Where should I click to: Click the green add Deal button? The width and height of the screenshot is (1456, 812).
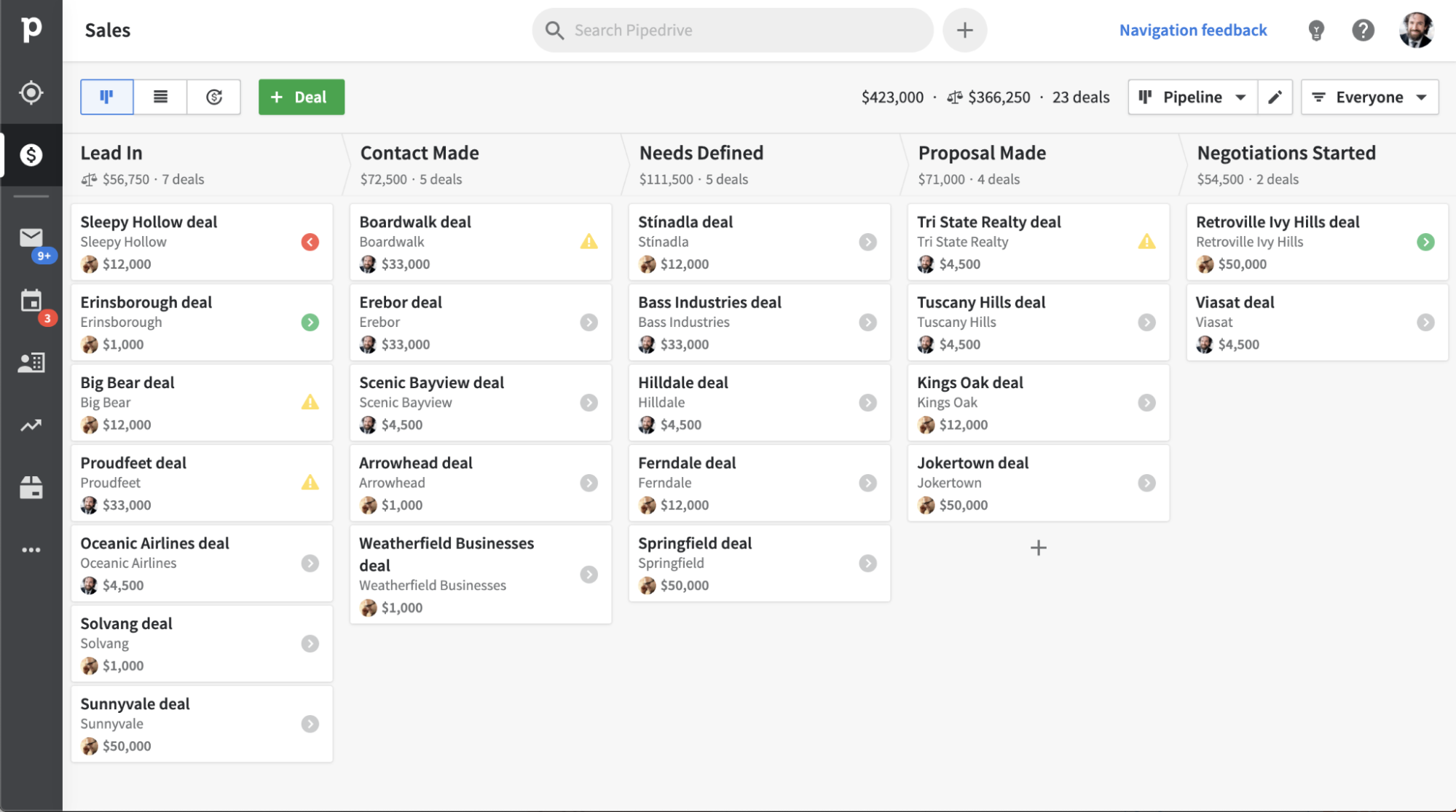(x=301, y=97)
